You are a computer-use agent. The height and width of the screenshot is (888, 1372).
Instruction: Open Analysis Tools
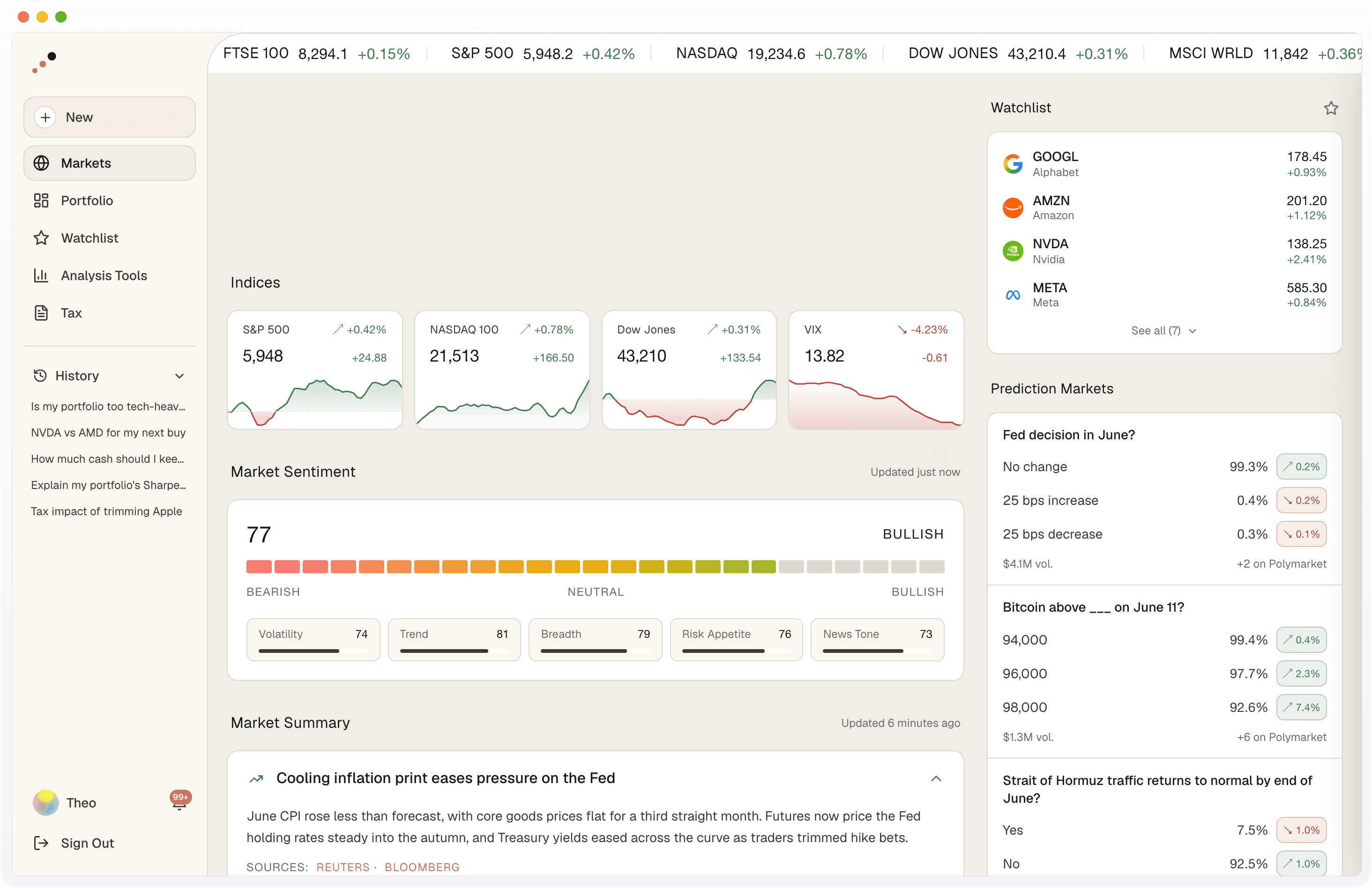tap(110, 275)
